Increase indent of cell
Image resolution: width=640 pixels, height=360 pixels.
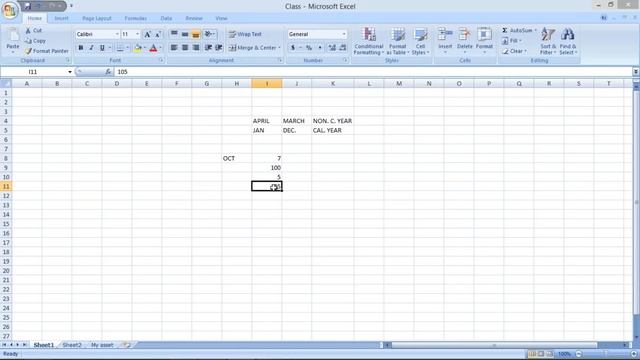click(x=219, y=48)
